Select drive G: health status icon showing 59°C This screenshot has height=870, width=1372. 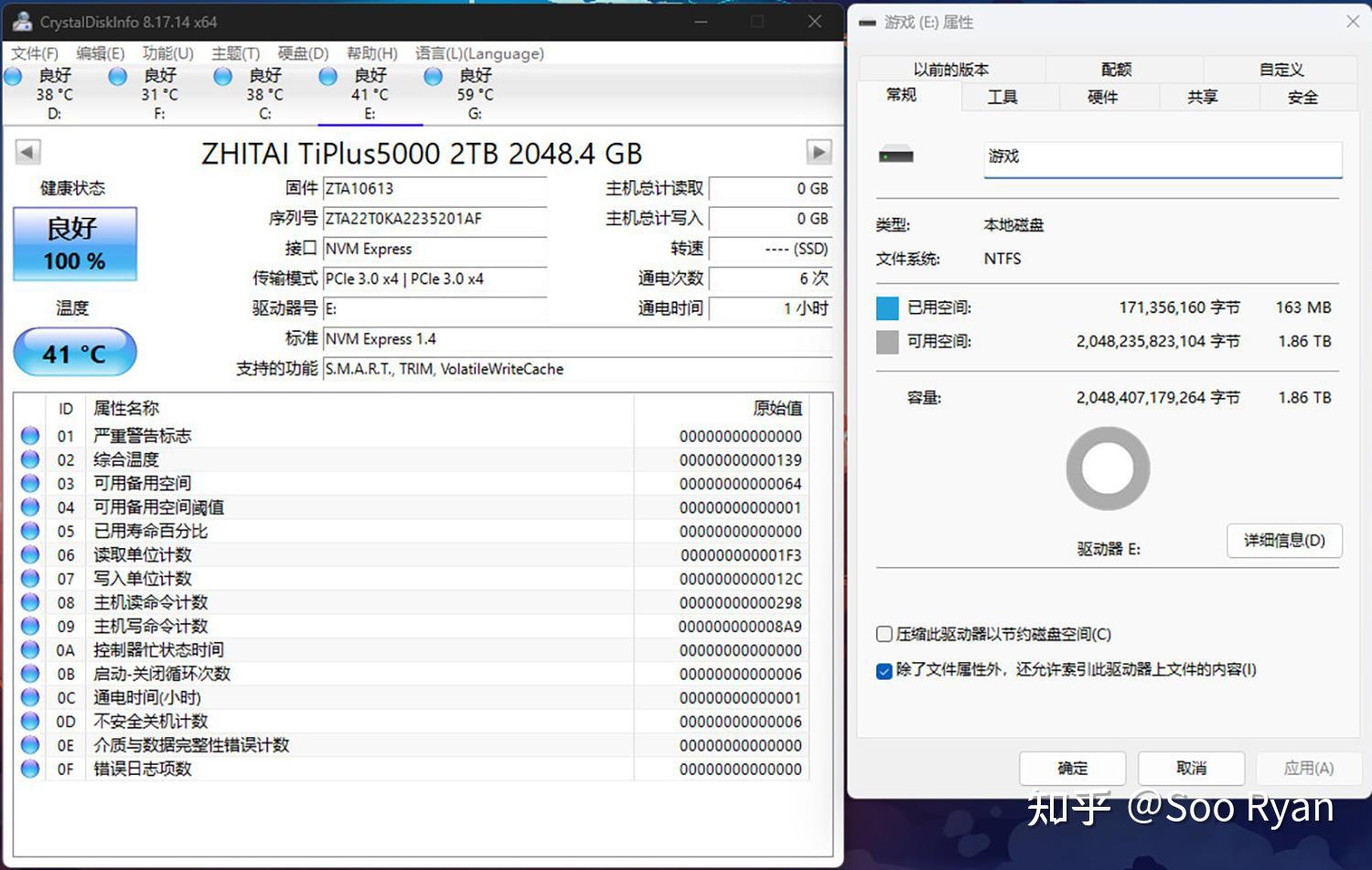click(x=432, y=77)
